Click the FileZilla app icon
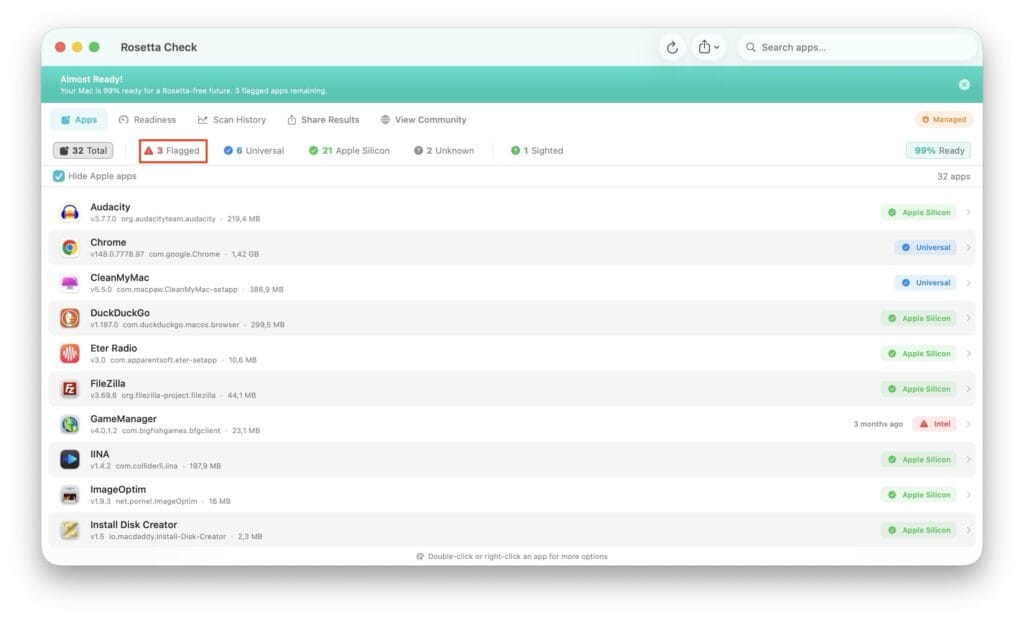 [70, 389]
